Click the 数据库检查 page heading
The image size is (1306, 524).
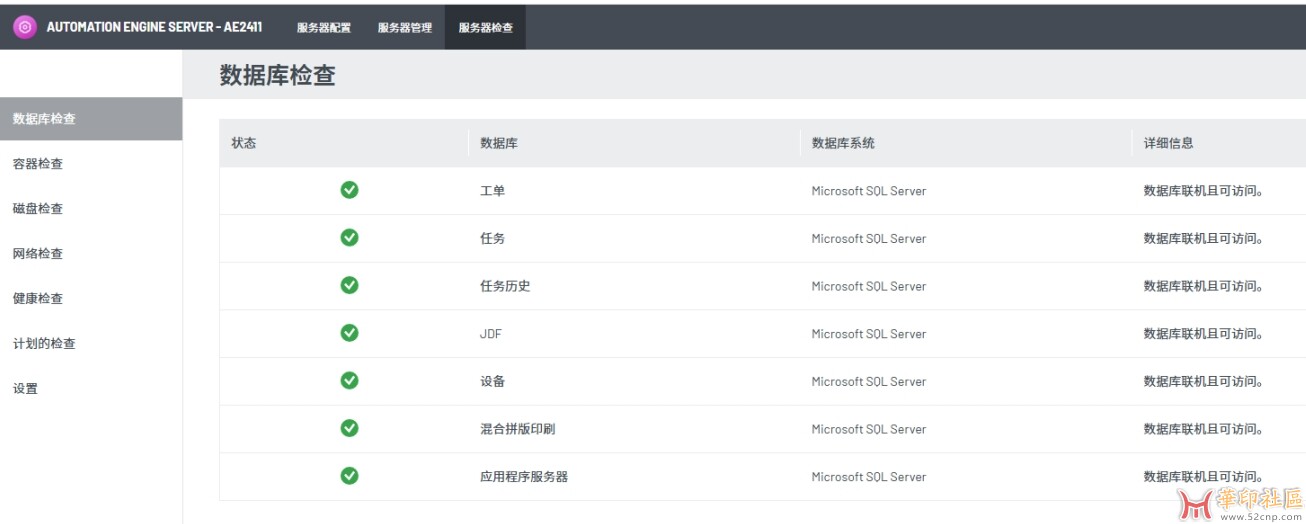pyautogui.click(x=278, y=76)
